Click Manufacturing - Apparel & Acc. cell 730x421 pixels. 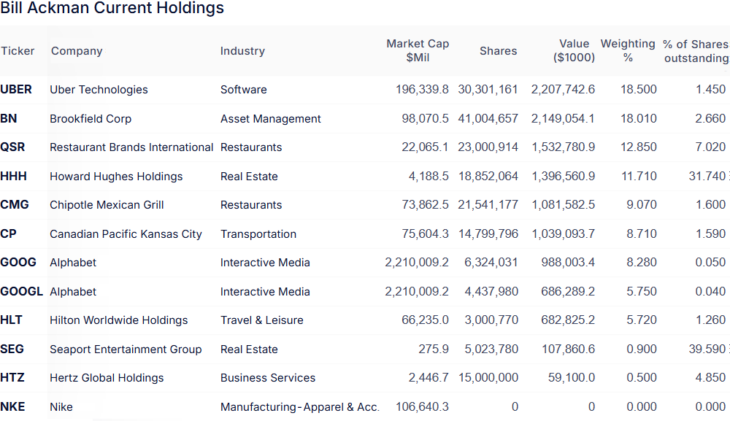[x=300, y=407]
